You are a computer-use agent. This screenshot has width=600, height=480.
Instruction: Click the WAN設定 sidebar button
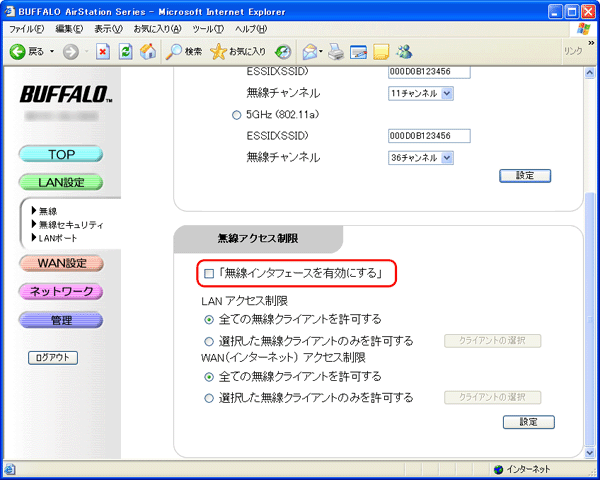tap(62, 263)
